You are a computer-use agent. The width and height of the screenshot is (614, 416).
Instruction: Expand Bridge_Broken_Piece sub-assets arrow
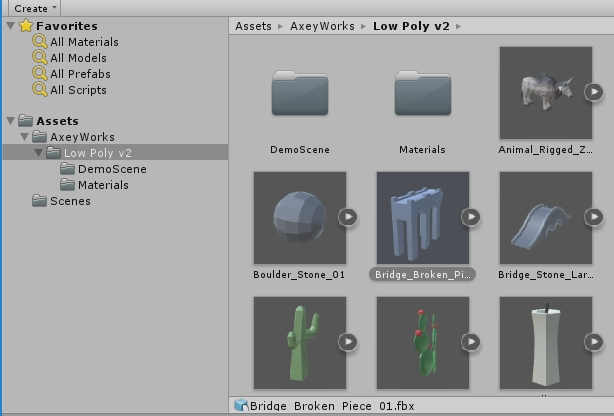(471, 217)
